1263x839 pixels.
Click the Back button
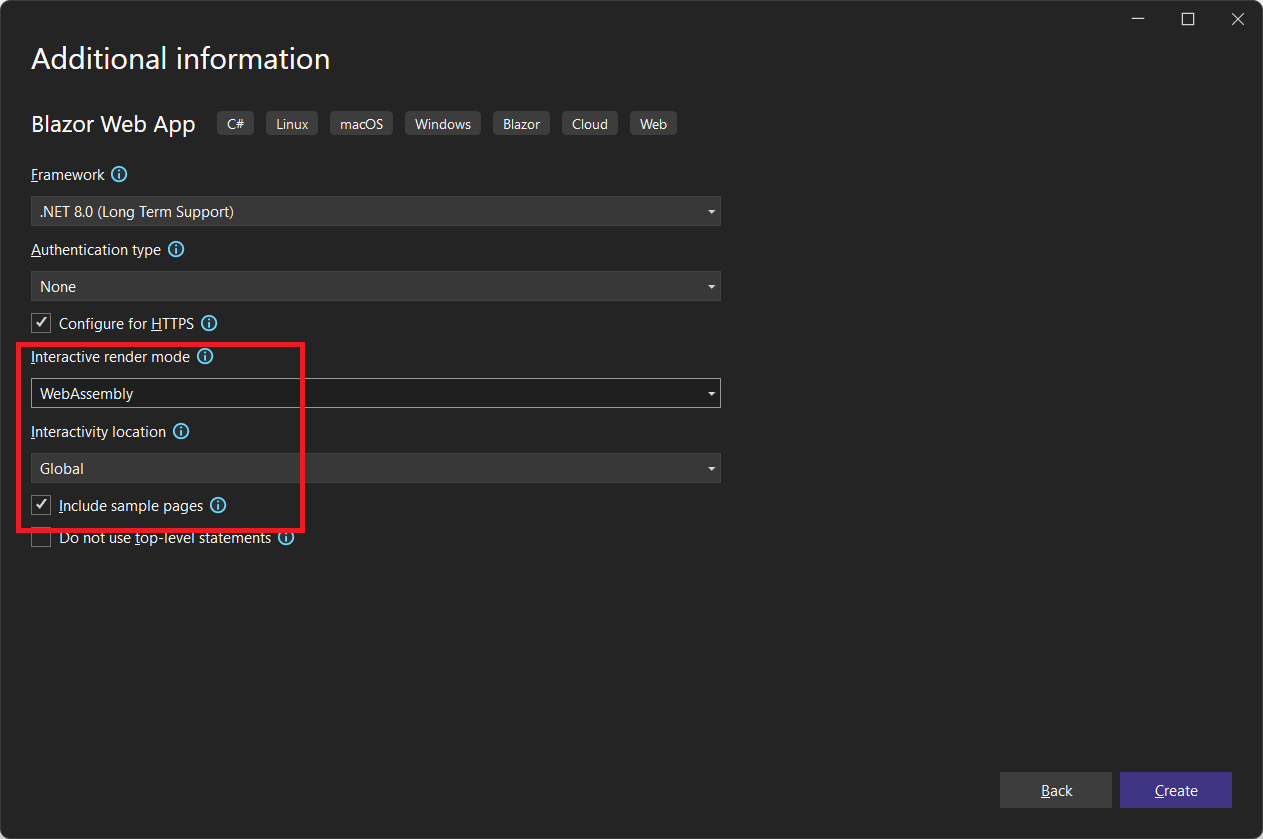[1056, 790]
